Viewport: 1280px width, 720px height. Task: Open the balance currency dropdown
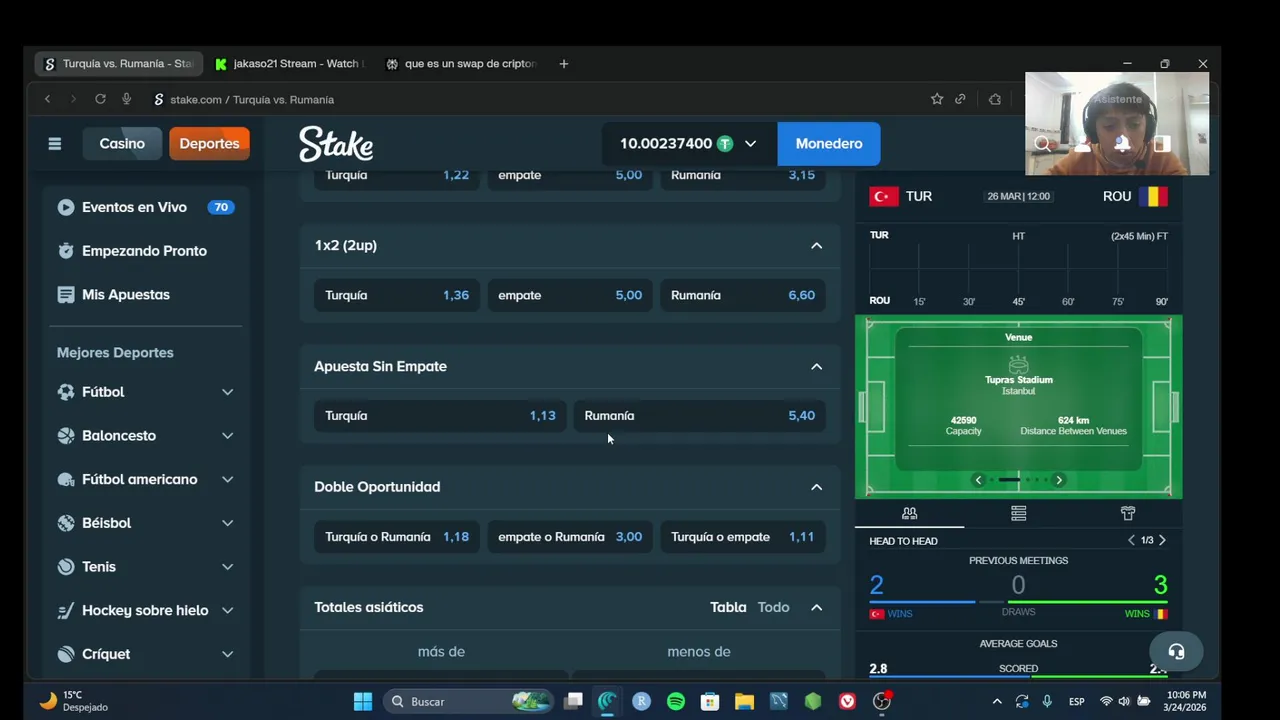point(750,144)
